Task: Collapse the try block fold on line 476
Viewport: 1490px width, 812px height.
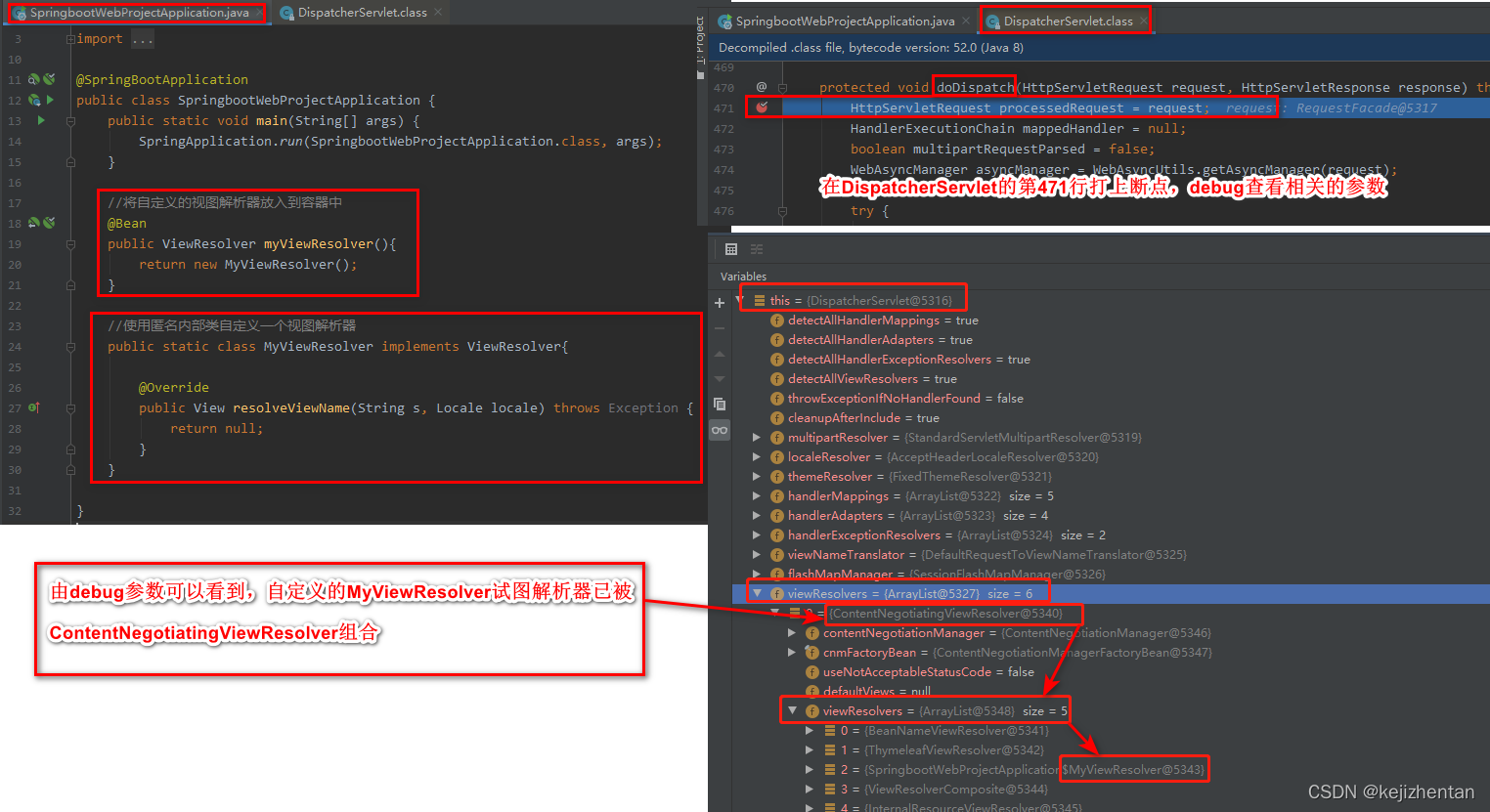Action: (x=782, y=210)
